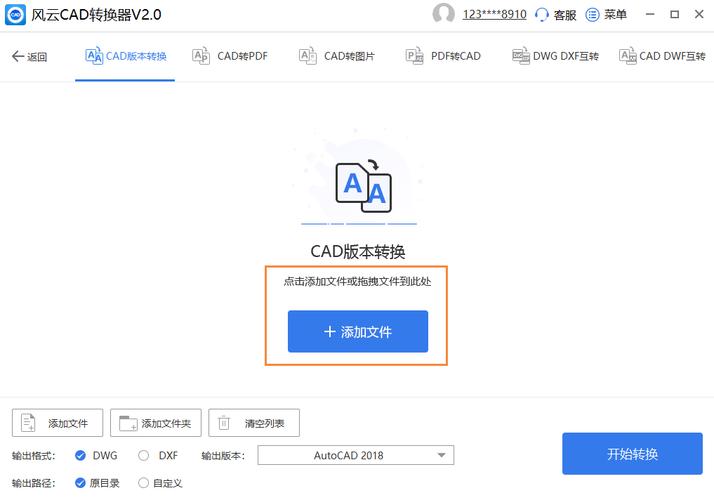Switch to DWG DXF互转 tab

click(555, 56)
